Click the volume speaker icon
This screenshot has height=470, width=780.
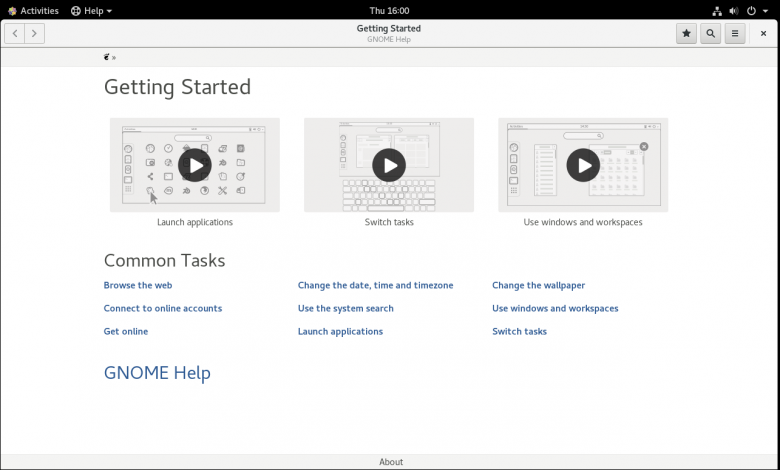(734, 10)
